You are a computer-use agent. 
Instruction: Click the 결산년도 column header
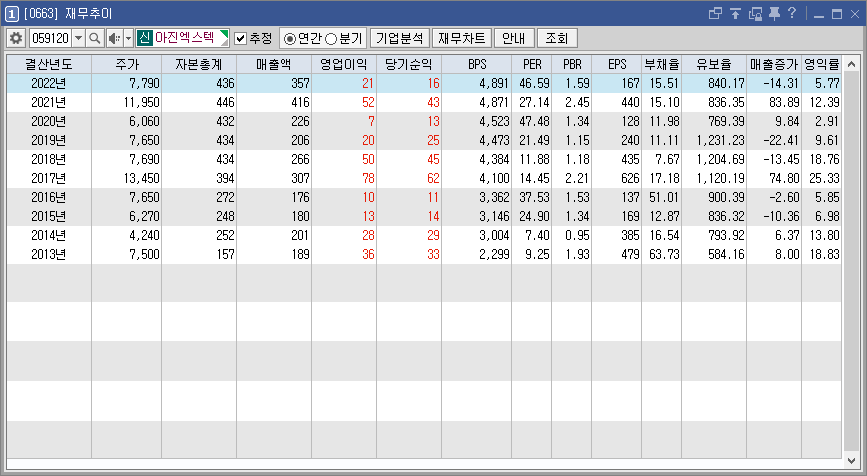click(x=49, y=64)
